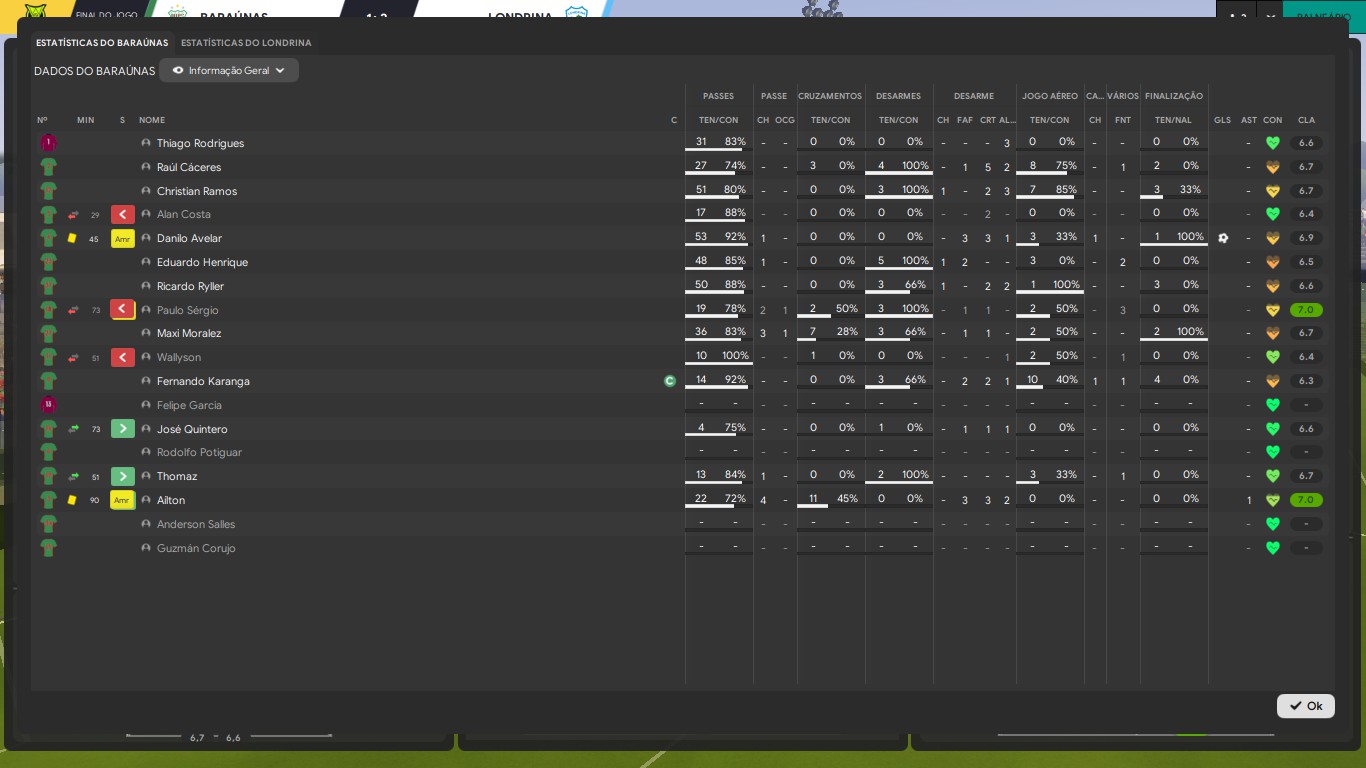Click Anderson Salles' shirt icon
This screenshot has height=768, width=1366.
pos(48,524)
